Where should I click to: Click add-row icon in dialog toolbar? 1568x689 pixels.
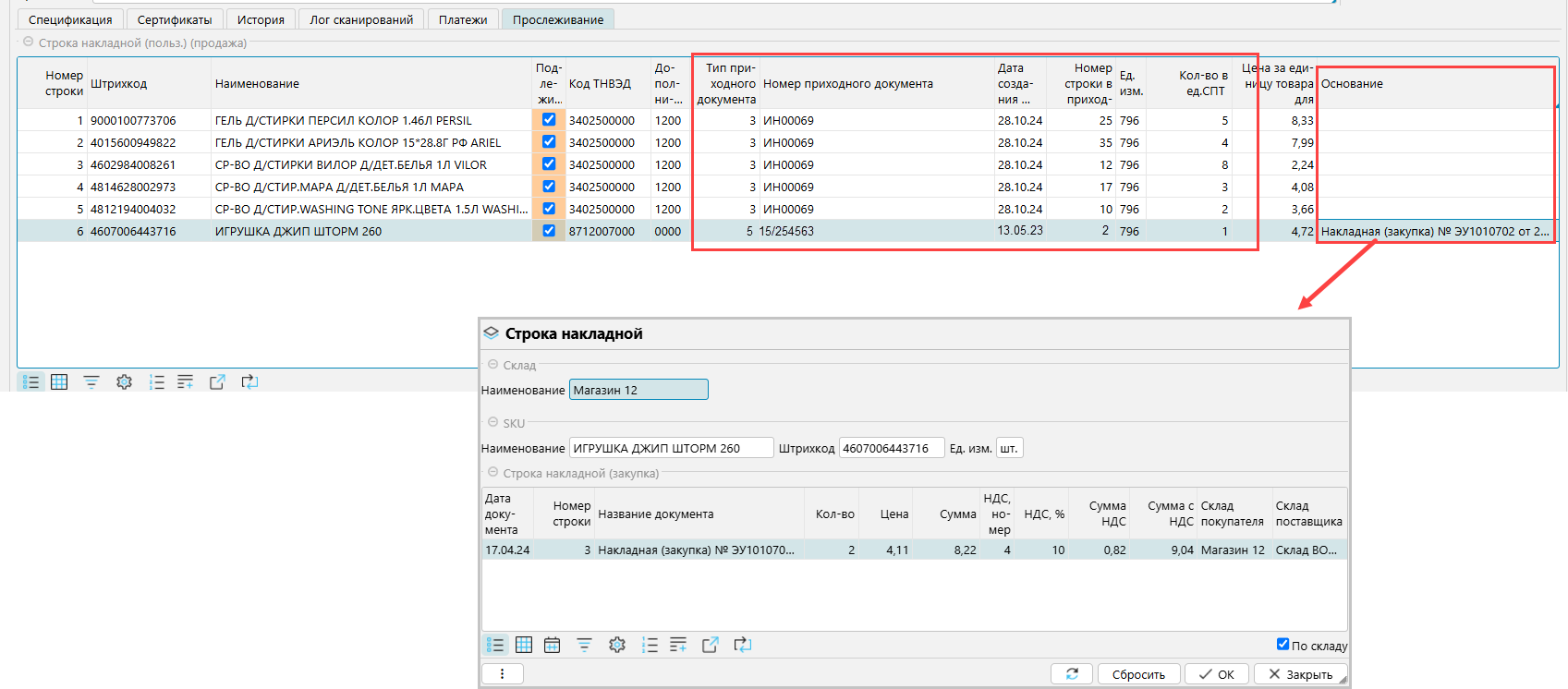point(678,645)
